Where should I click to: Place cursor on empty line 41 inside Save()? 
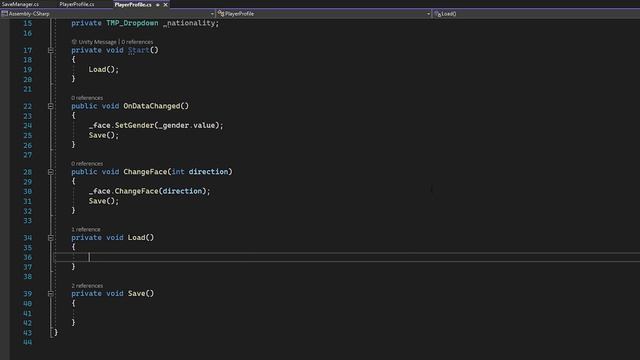coord(347,313)
